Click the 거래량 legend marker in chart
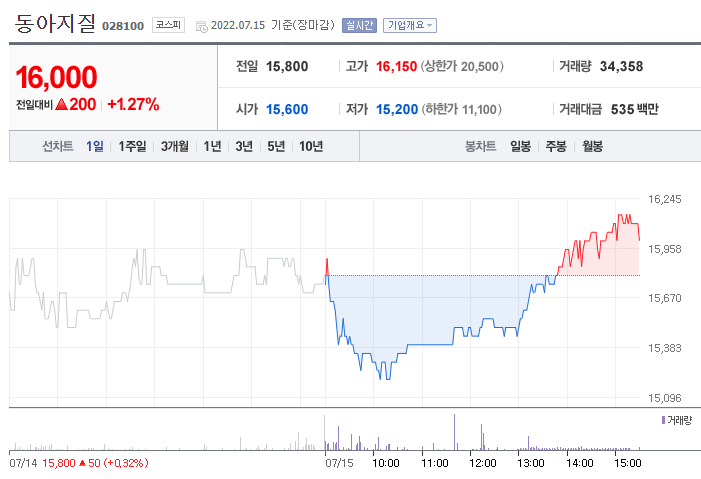 (x=663, y=420)
